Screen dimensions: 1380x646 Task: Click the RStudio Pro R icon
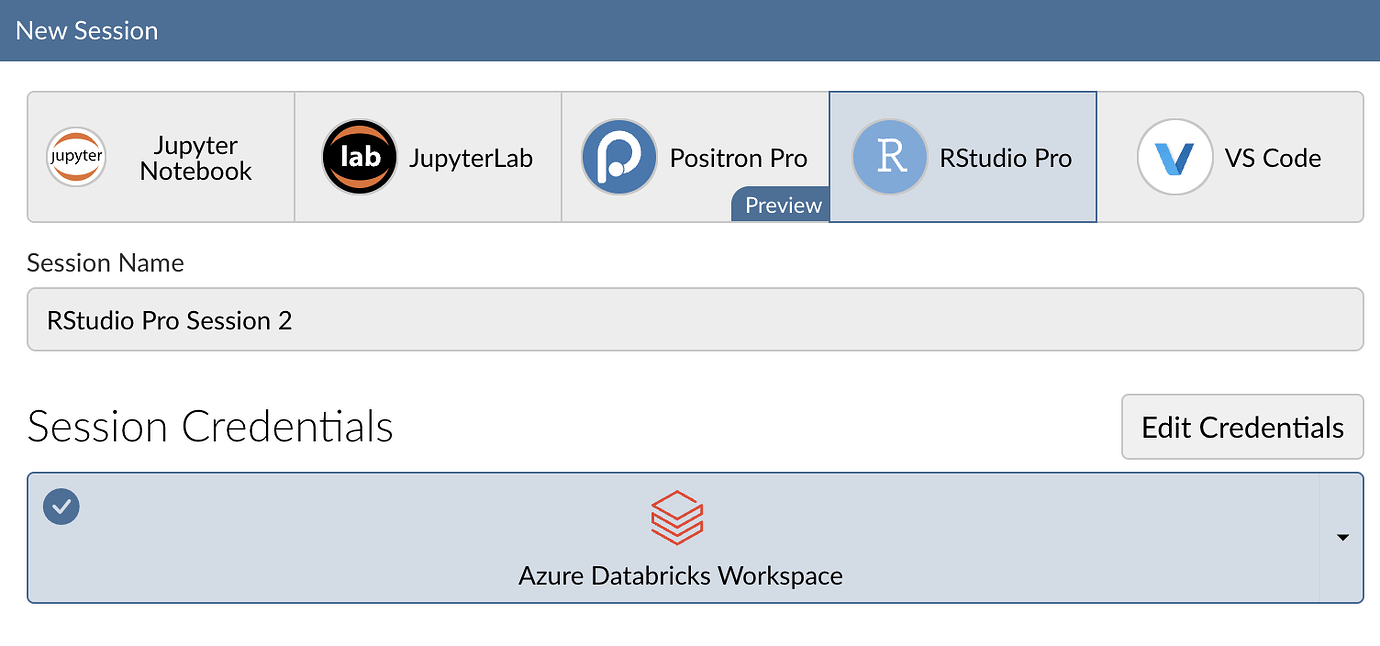pos(889,156)
